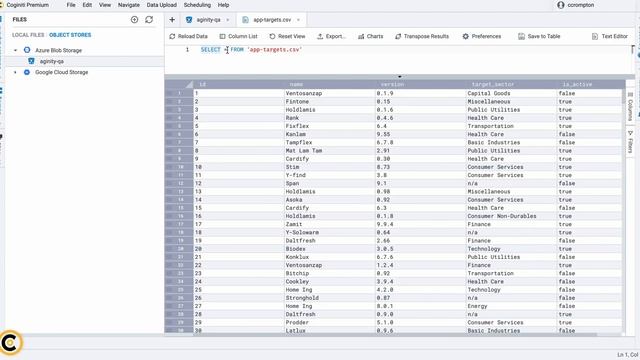The height and width of the screenshot is (360, 640).
Task: Click Save to Table
Action: [x=539, y=36]
